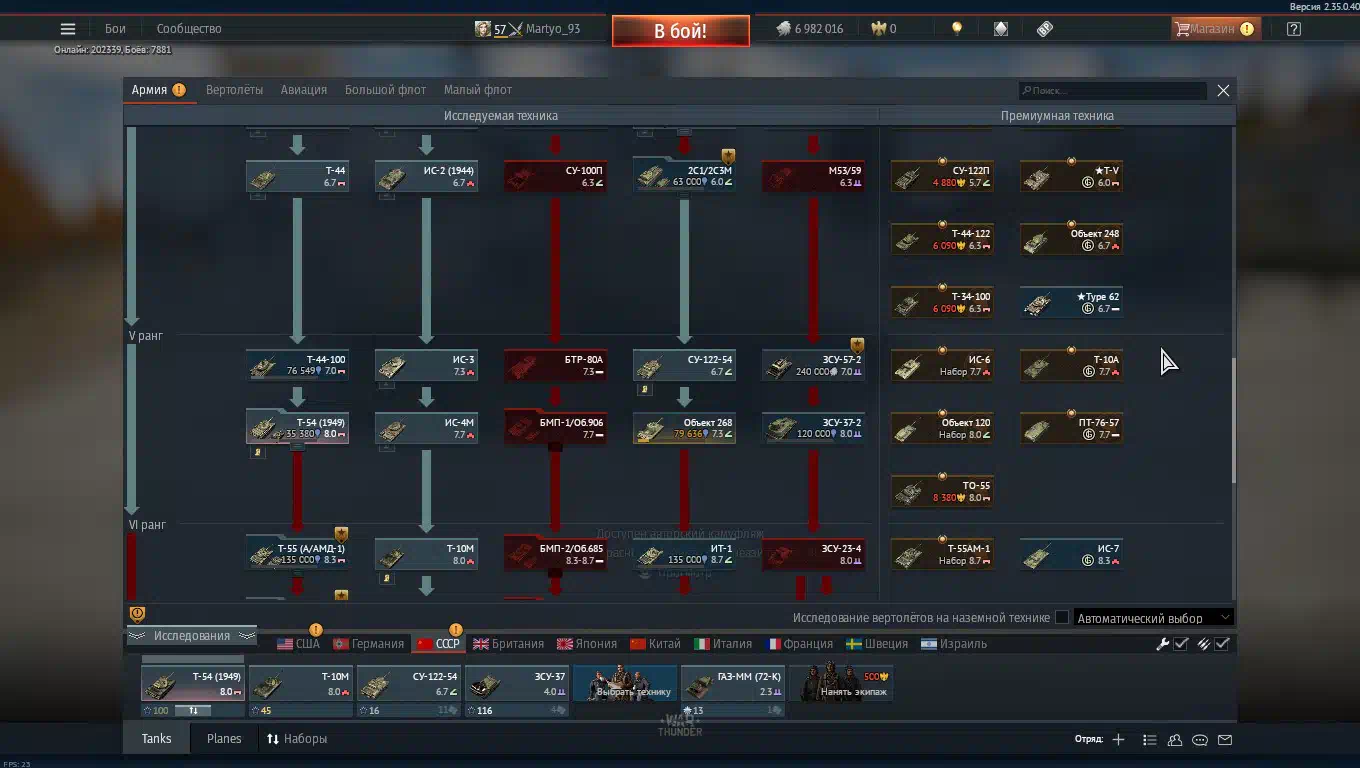1360x768 pixels.
Task: Open the mail envelope icon
Action: [x=1225, y=740]
